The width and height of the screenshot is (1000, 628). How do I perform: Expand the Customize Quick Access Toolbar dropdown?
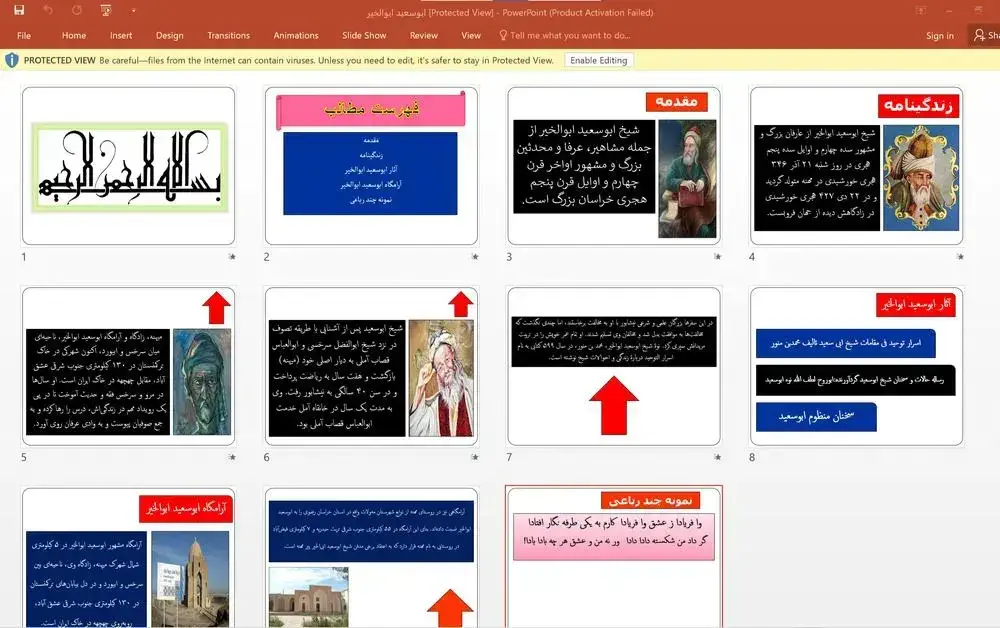pos(132,10)
